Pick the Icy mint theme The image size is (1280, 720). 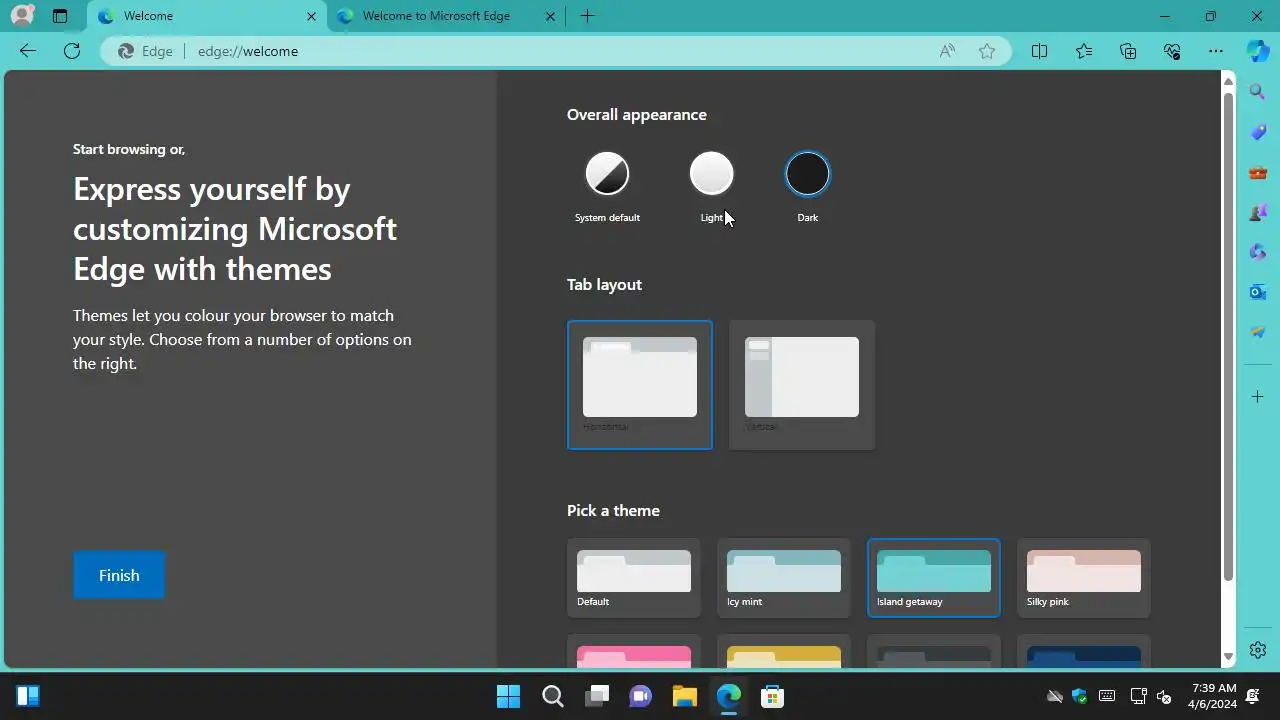tap(784, 578)
